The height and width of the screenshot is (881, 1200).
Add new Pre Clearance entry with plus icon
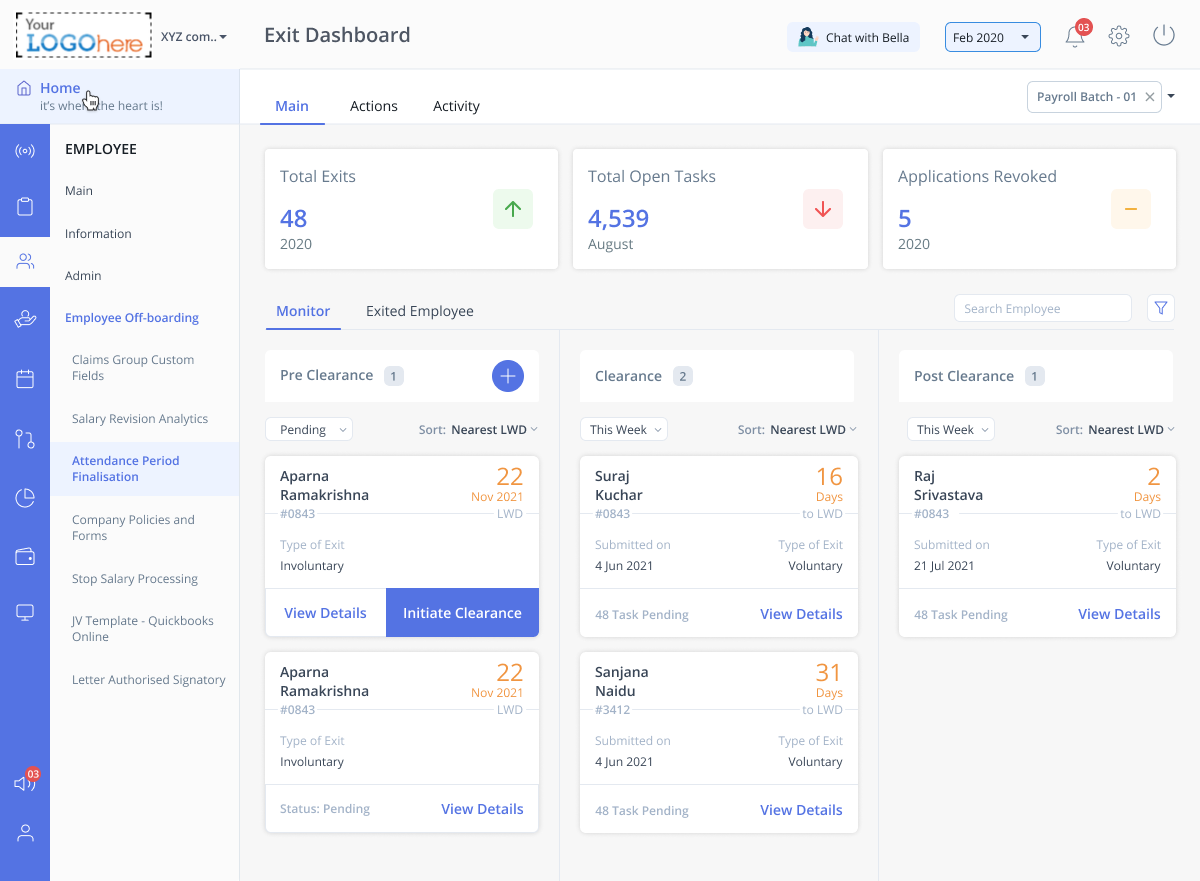coord(508,376)
